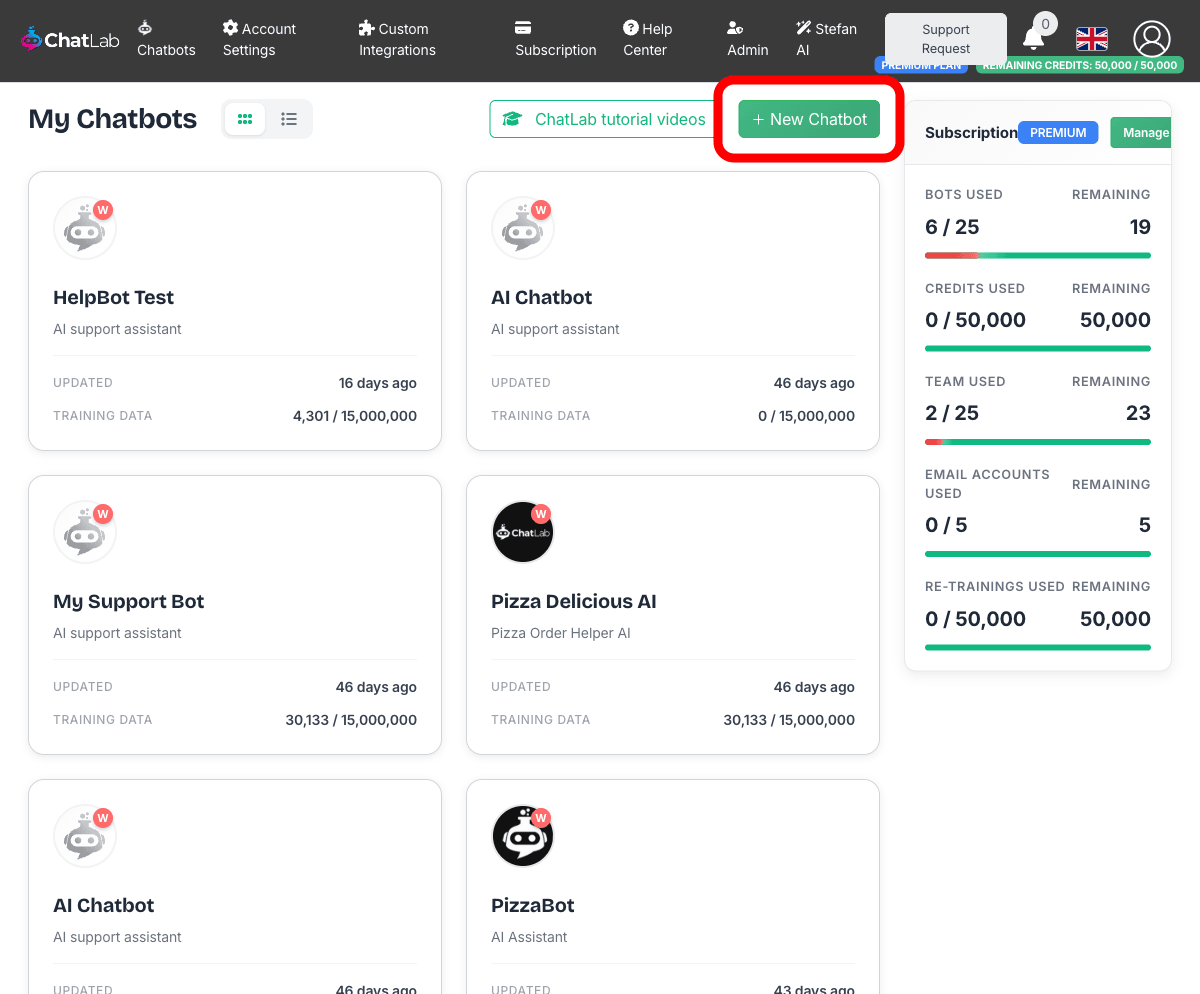Screen dimensions: 1200x994
Task: Click the Pizza Delicious AI logo avatar
Action: pyautogui.click(x=522, y=532)
